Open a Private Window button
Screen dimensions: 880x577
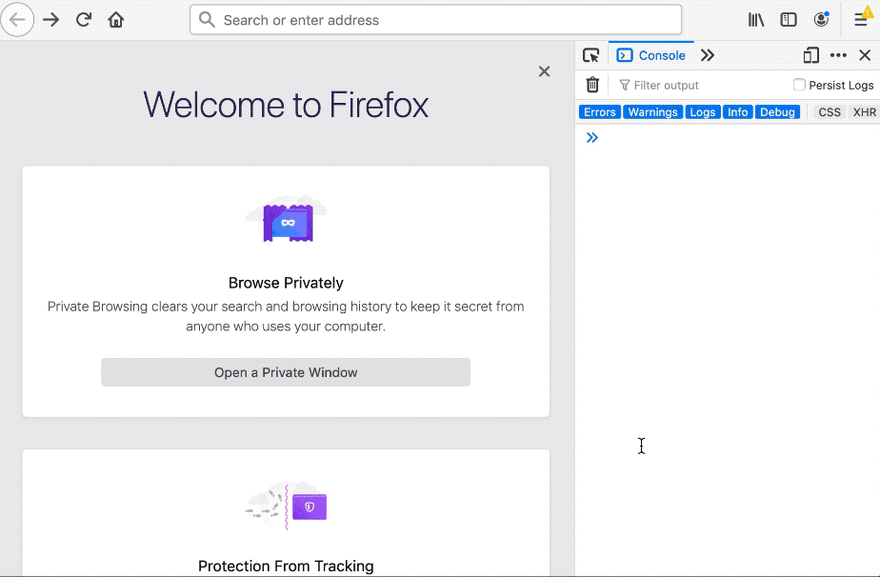pos(286,372)
